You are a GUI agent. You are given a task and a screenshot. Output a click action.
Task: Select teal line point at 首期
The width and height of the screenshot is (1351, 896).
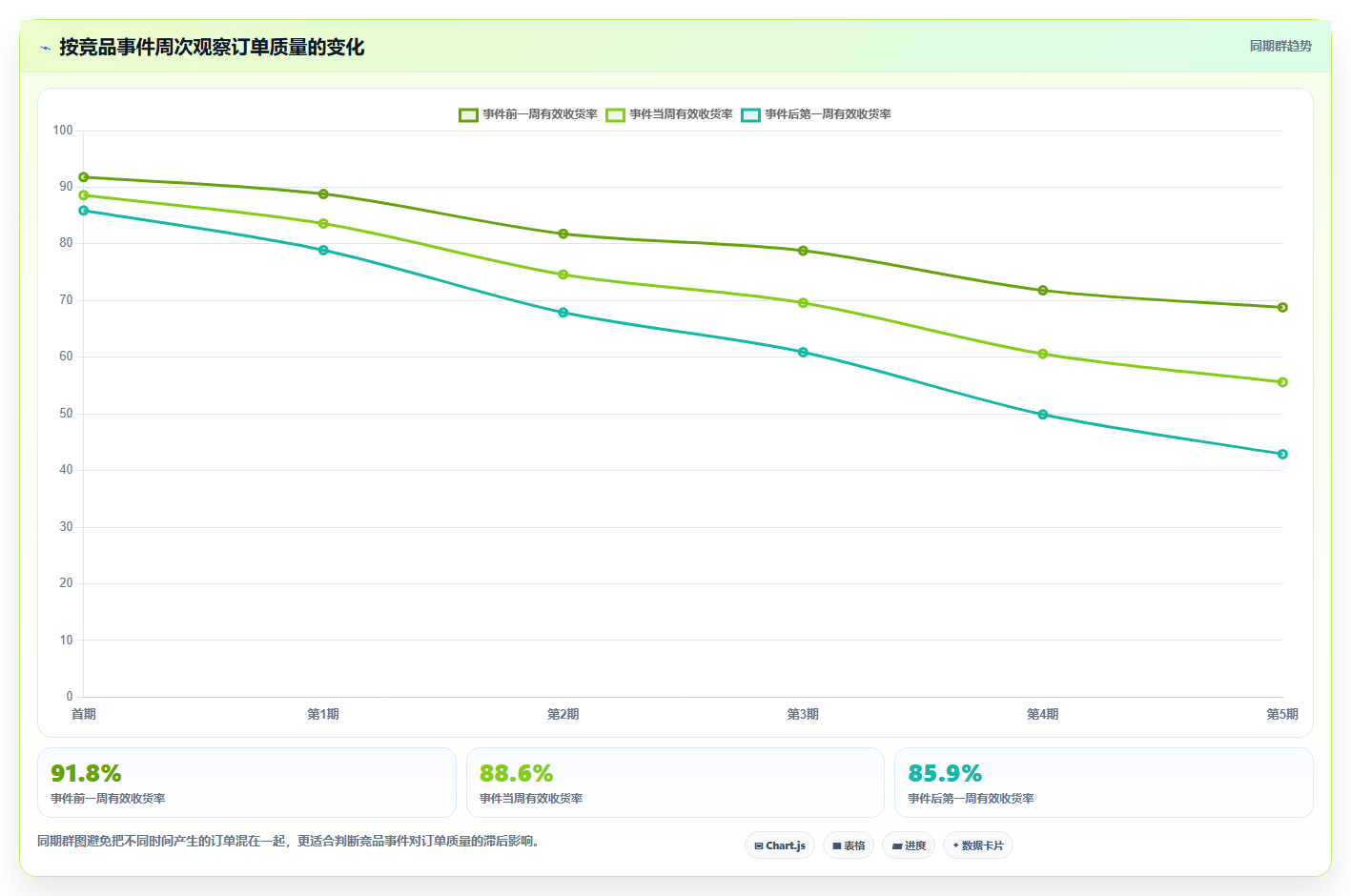coord(84,211)
